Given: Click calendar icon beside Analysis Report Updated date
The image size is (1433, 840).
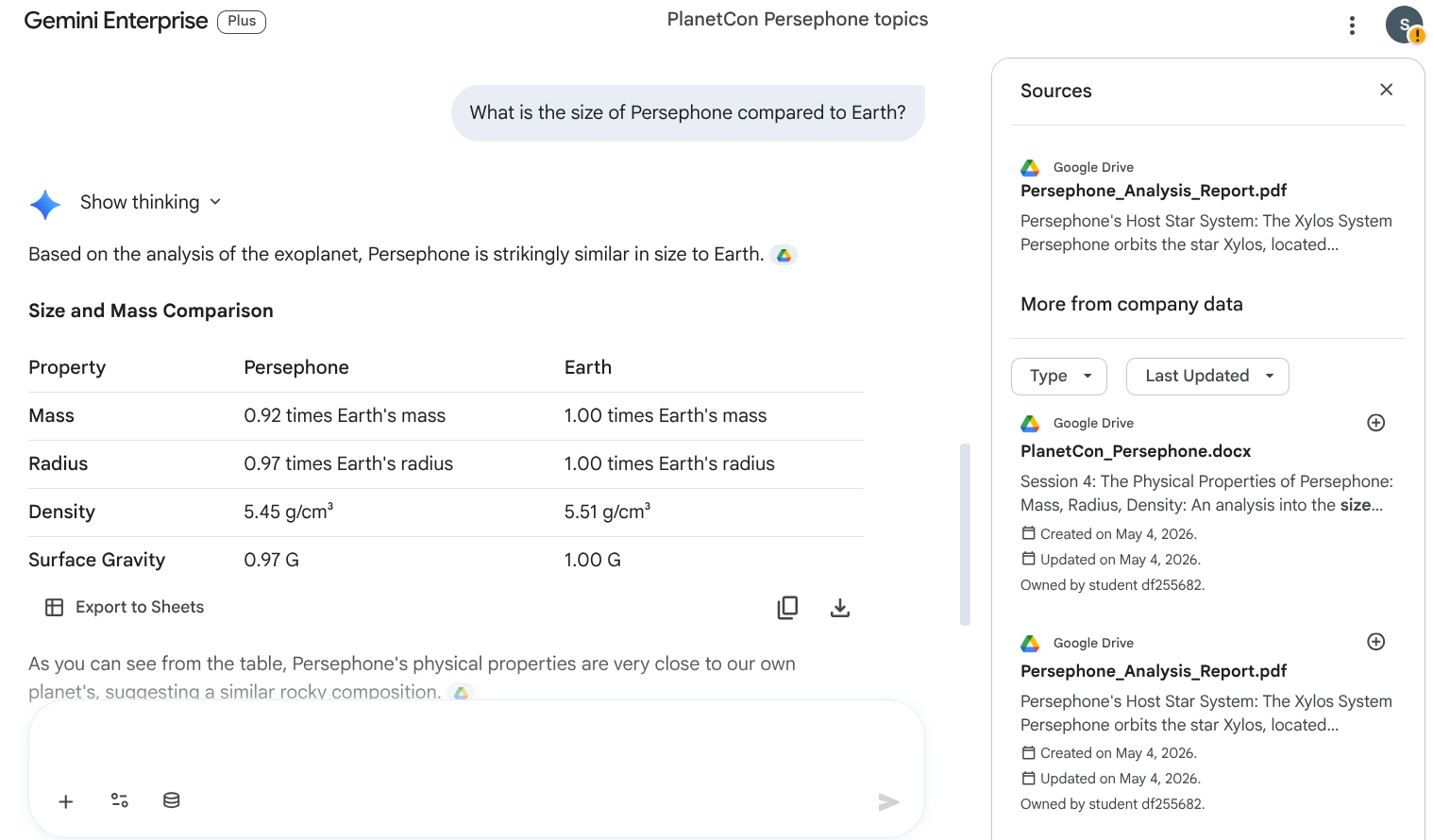Looking at the screenshot, I should click(x=1029, y=778).
